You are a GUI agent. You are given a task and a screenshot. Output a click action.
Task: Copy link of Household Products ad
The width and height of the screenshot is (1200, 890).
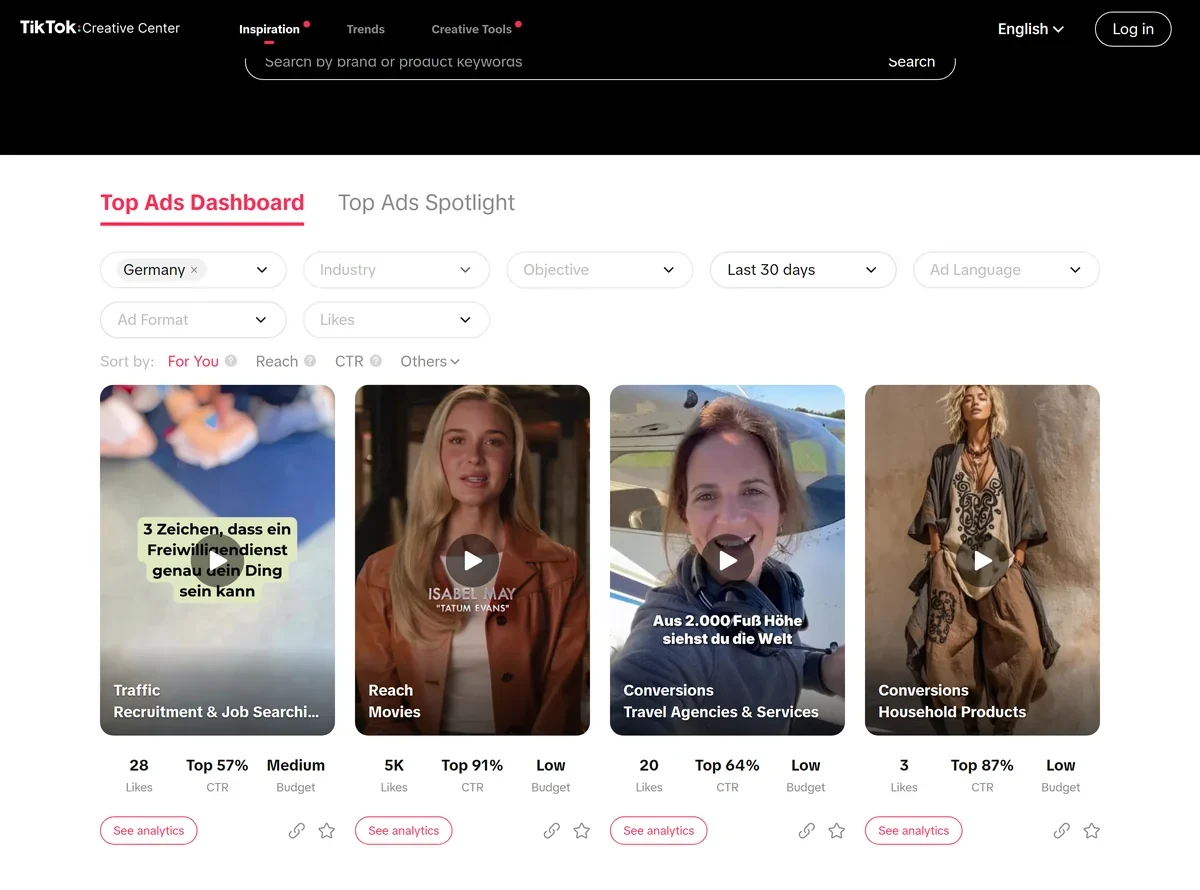[1062, 831]
